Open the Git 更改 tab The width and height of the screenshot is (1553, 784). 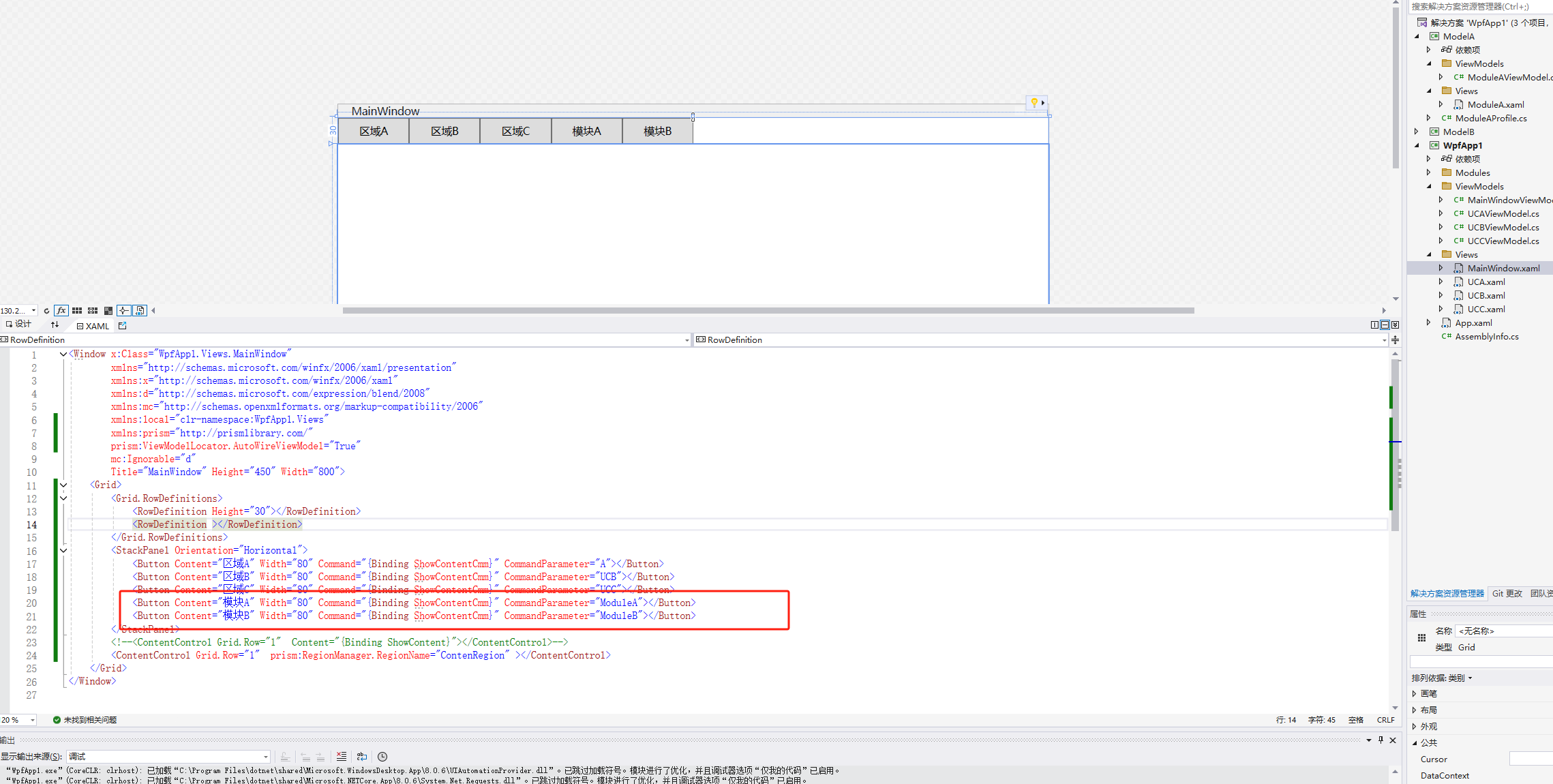(1507, 594)
